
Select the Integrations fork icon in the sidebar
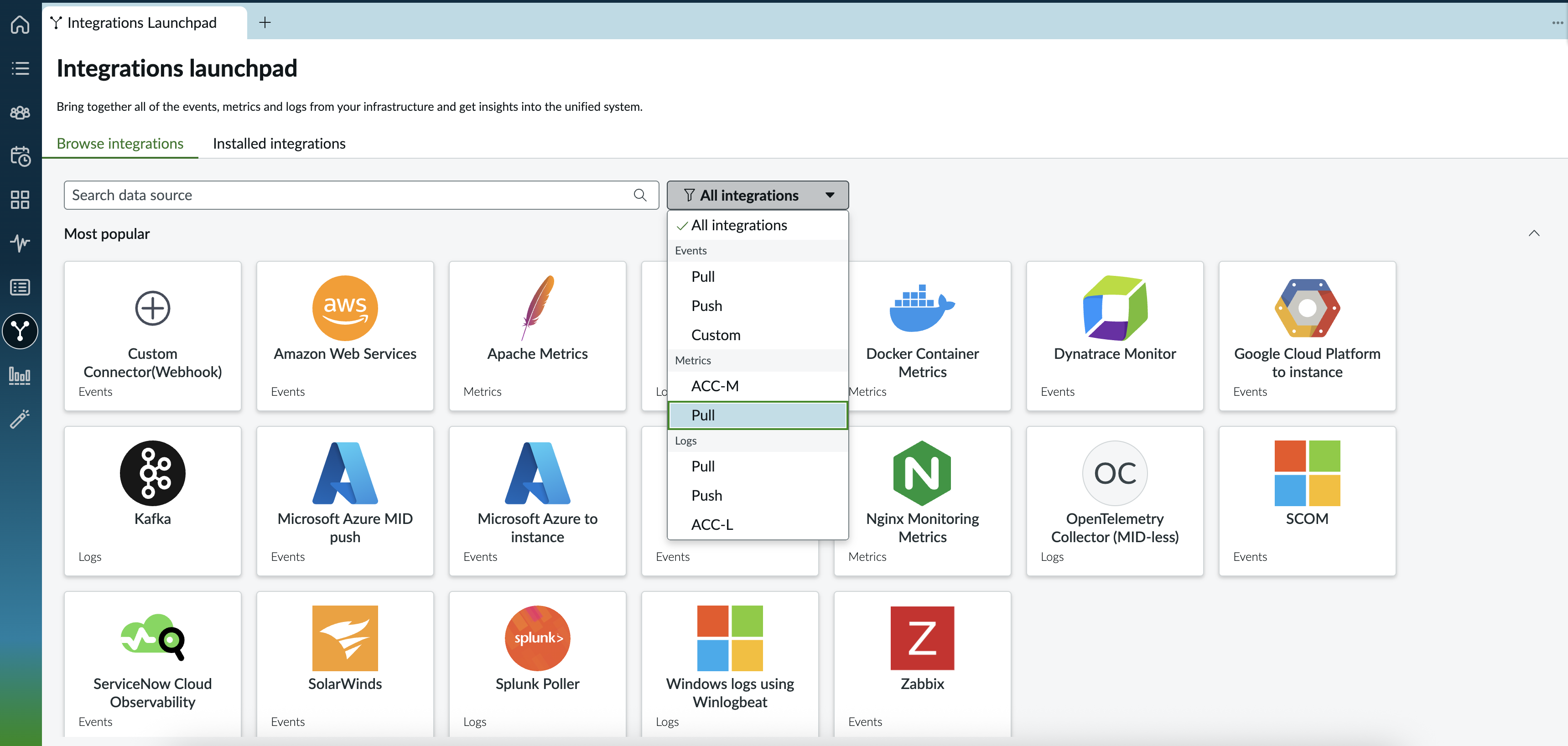(20, 331)
